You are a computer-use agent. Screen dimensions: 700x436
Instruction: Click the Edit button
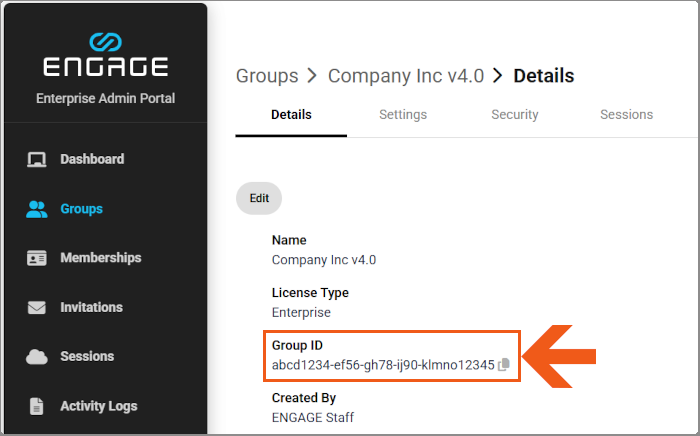pos(259,198)
